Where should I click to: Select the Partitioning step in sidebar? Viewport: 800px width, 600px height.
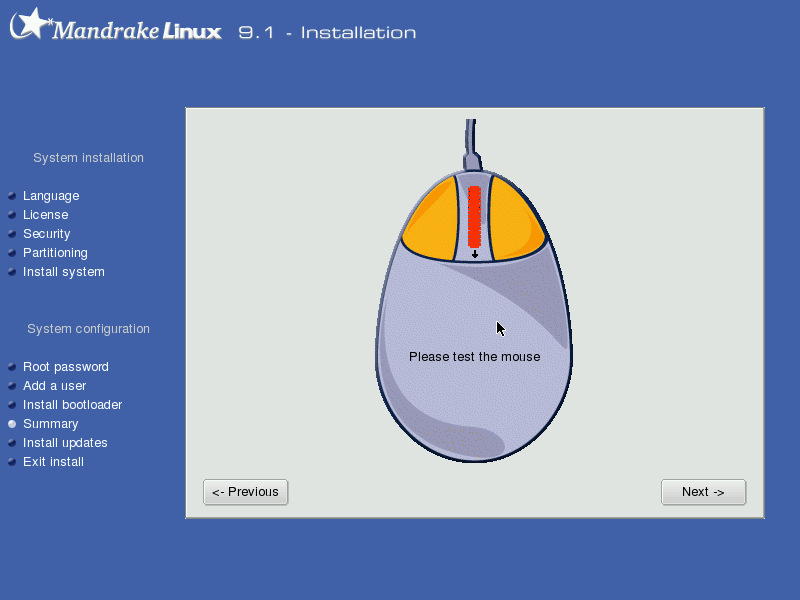(55, 253)
